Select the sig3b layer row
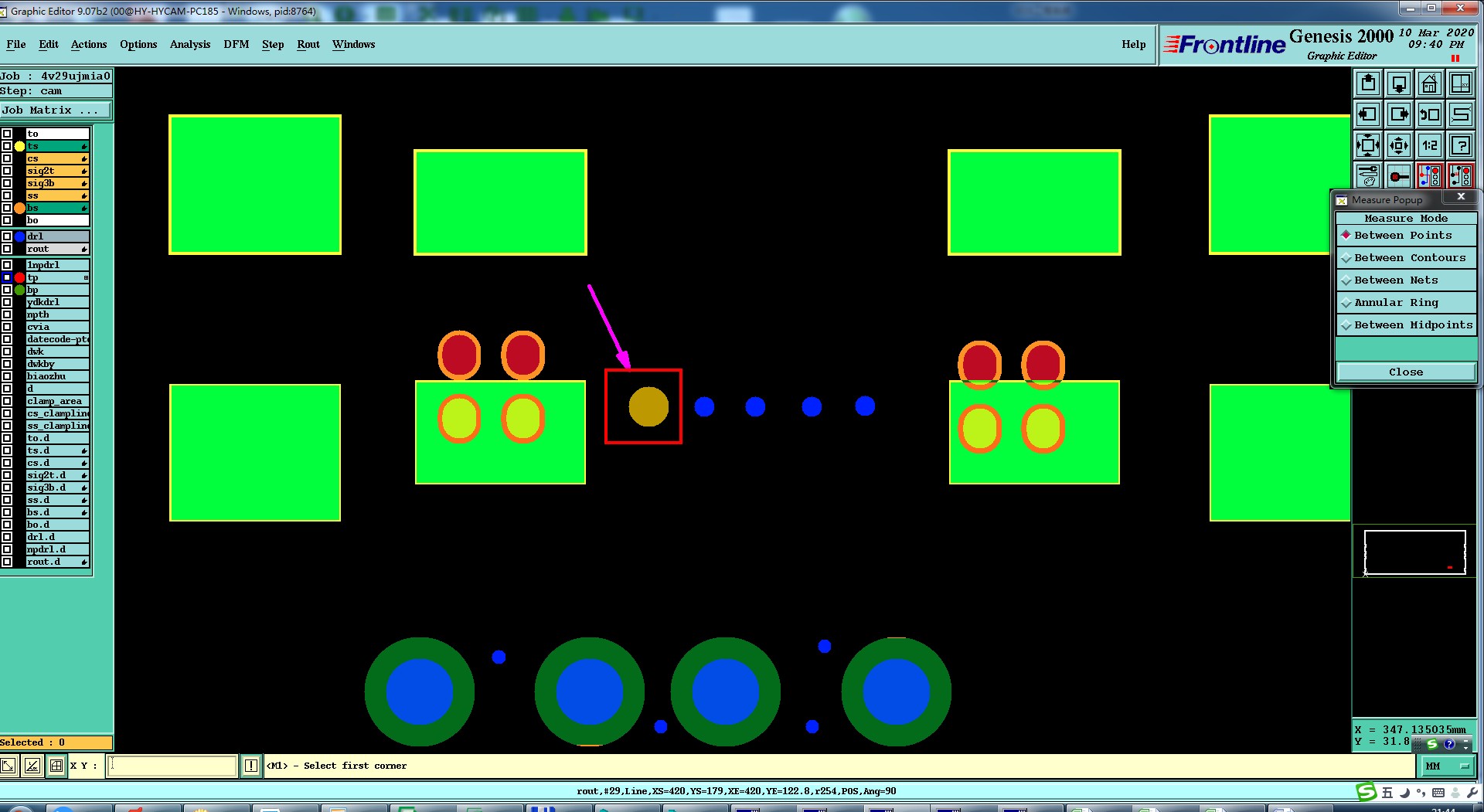Screen dimensions: 1484x812 coord(58,183)
